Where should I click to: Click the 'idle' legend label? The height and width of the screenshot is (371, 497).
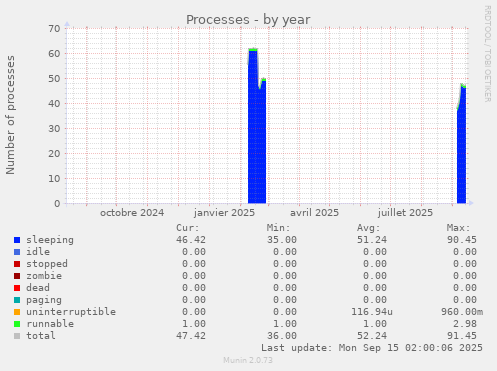coord(38,252)
